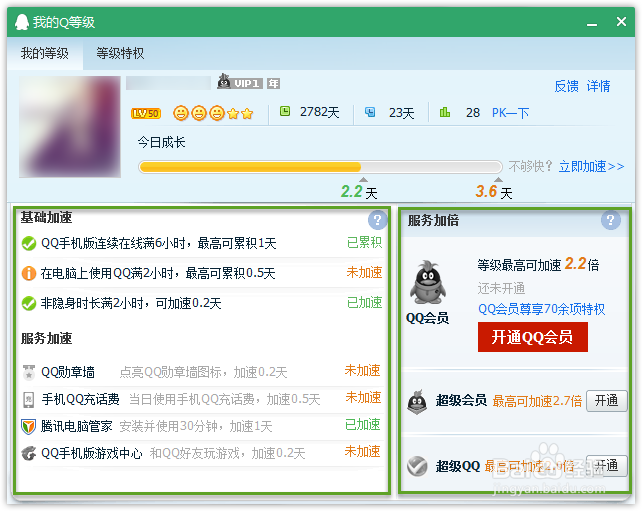Click green check icon beside QQ手机版连续在线
This screenshot has height=511, width=642.
click(x=29, y=244)
